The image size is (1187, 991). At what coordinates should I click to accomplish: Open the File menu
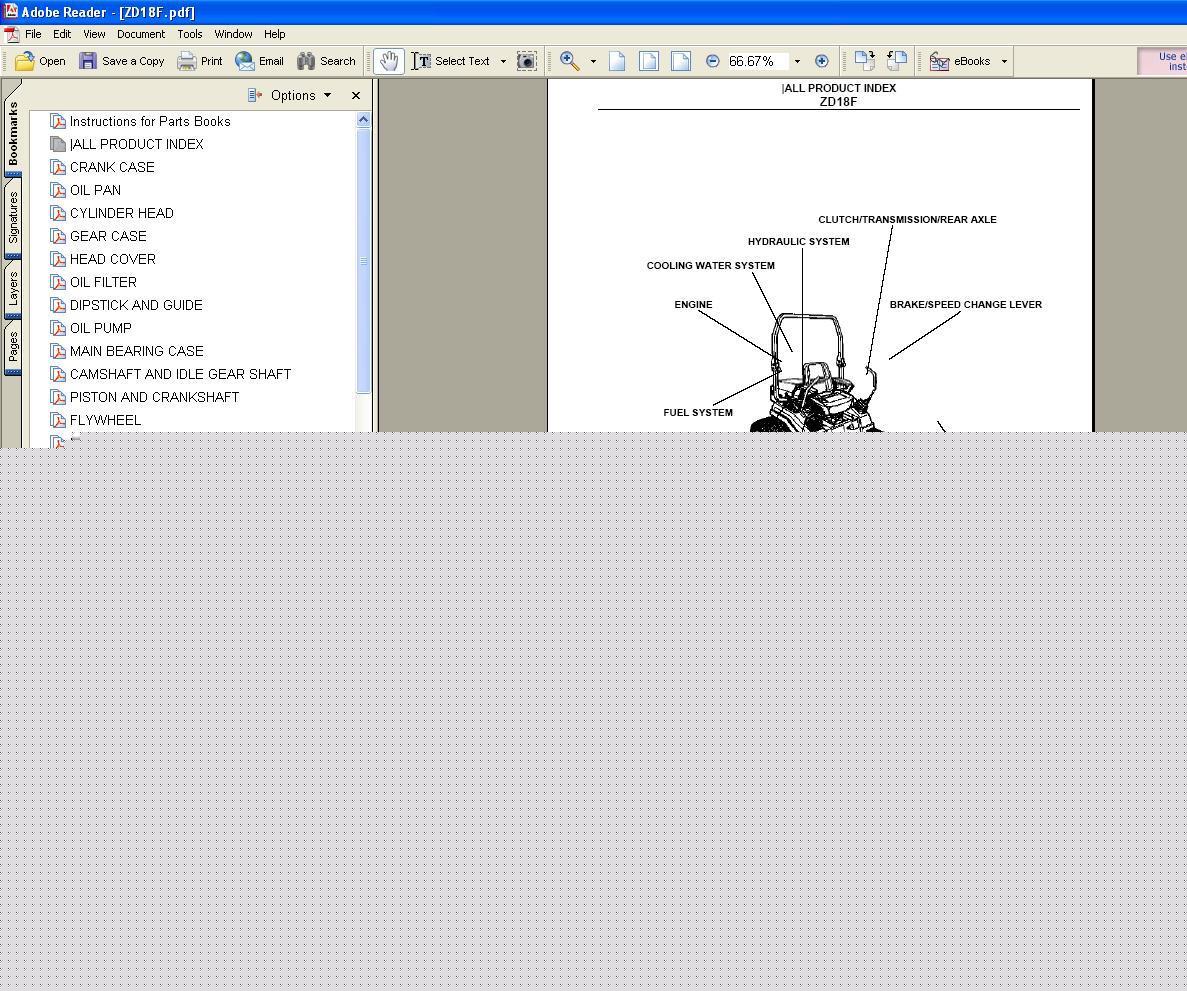(x=33, y=34)
